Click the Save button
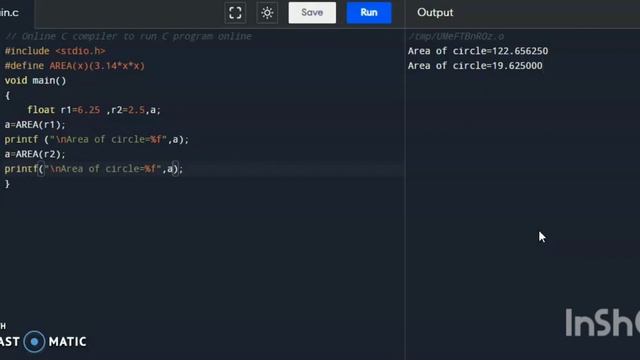 point(312,13)
